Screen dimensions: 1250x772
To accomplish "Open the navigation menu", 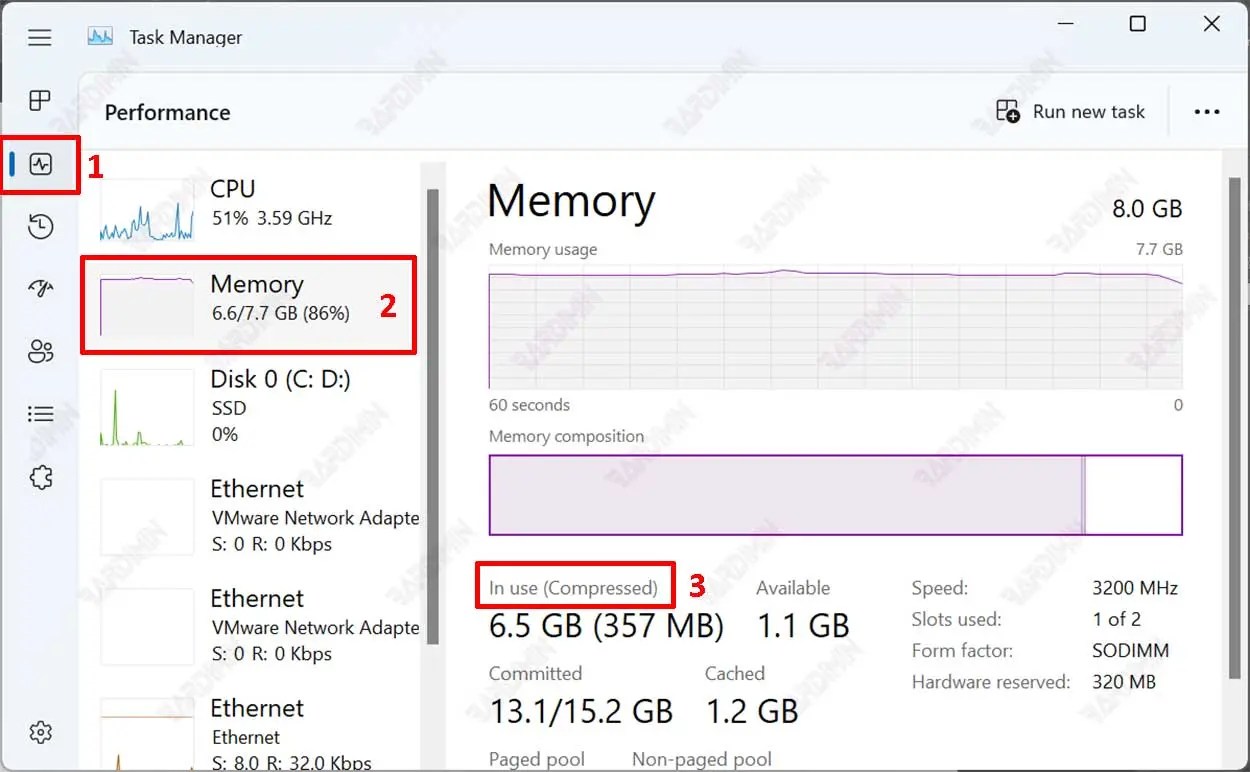I will (40, 37).
